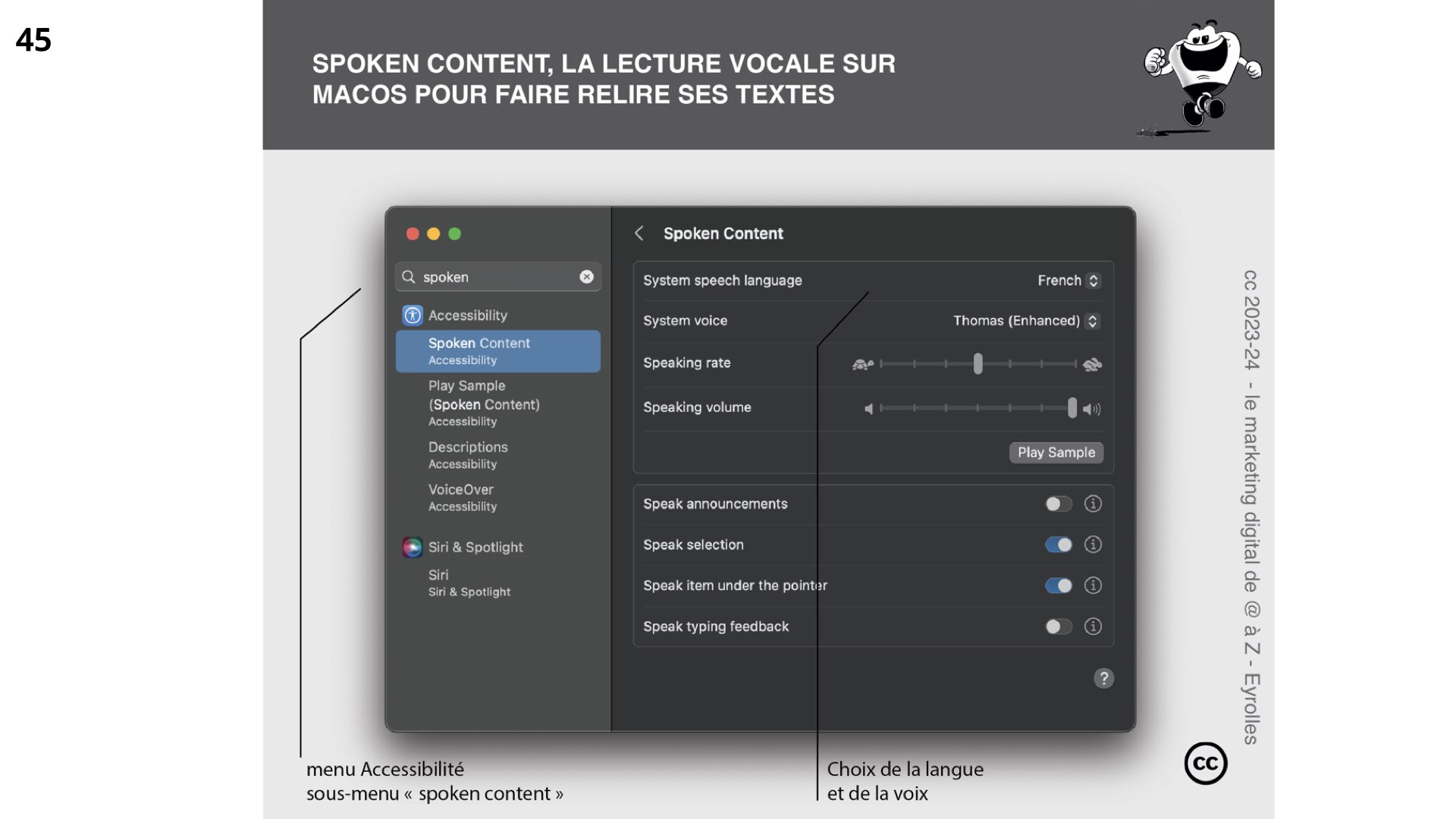Open the help question mark button
This screenshot has width=1456, height=819.
(x=1103, y=678)
